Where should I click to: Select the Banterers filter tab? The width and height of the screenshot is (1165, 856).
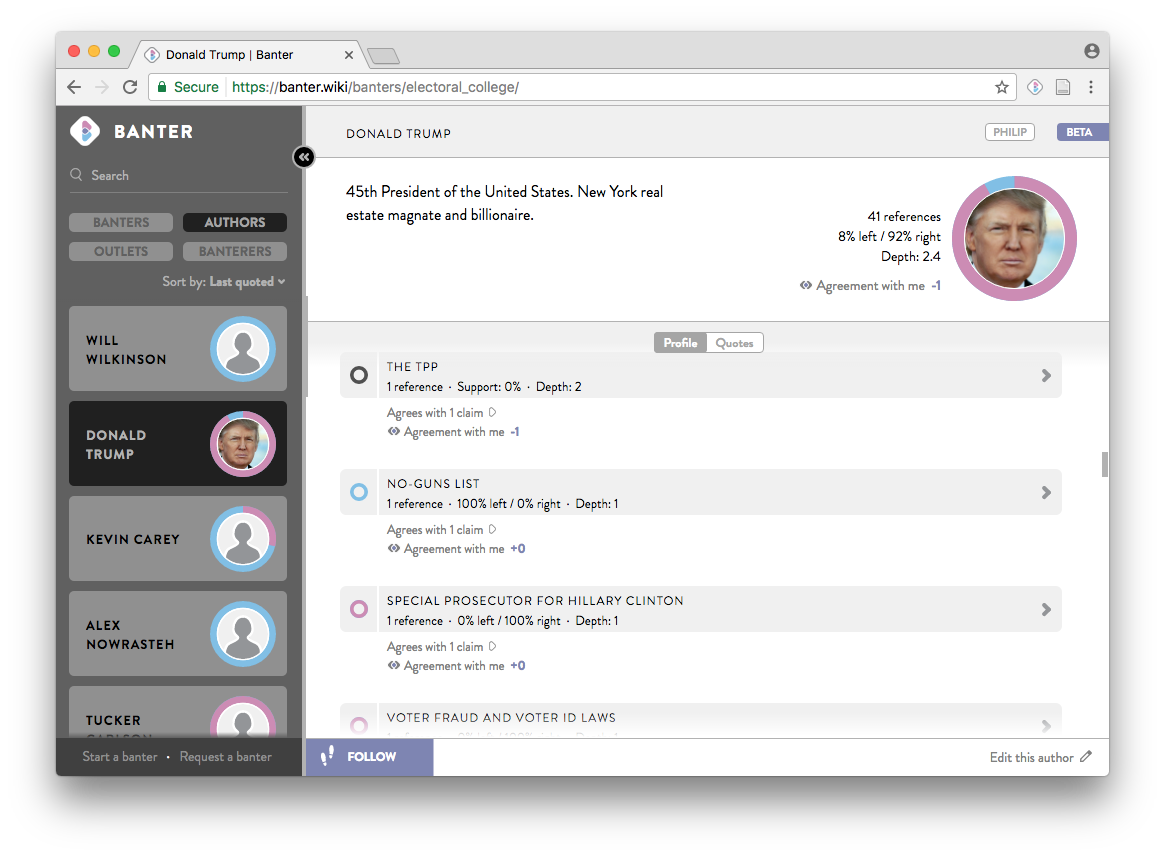click(x=235, y=251)
